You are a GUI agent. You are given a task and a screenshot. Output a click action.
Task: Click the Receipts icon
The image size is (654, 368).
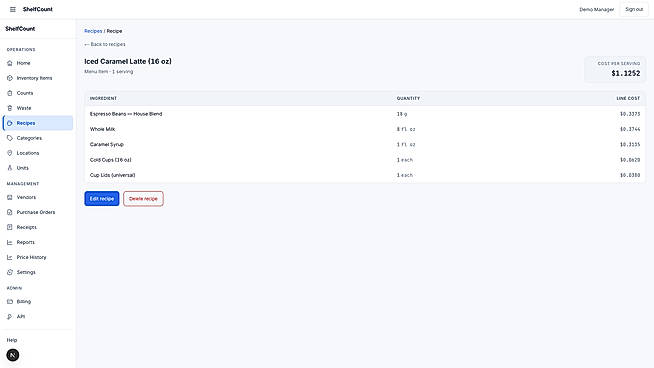10,227
